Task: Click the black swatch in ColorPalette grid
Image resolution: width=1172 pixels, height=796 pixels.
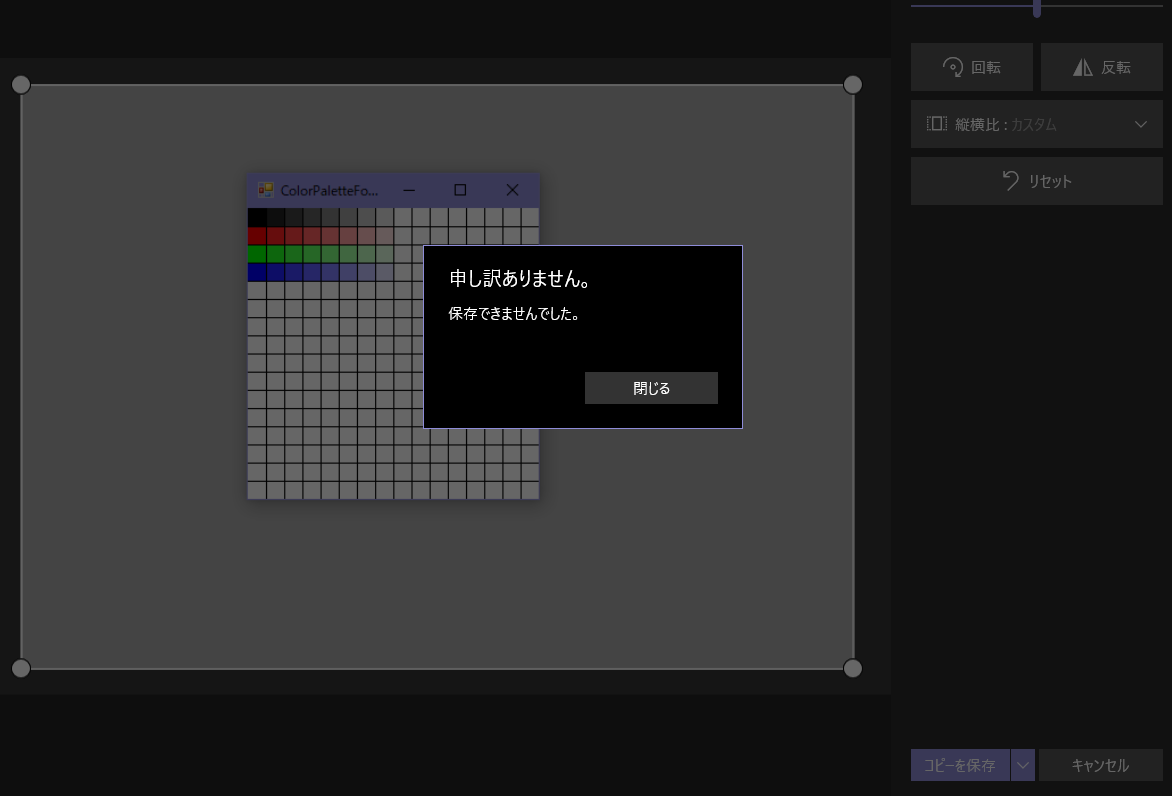Action: pos(257,217)
